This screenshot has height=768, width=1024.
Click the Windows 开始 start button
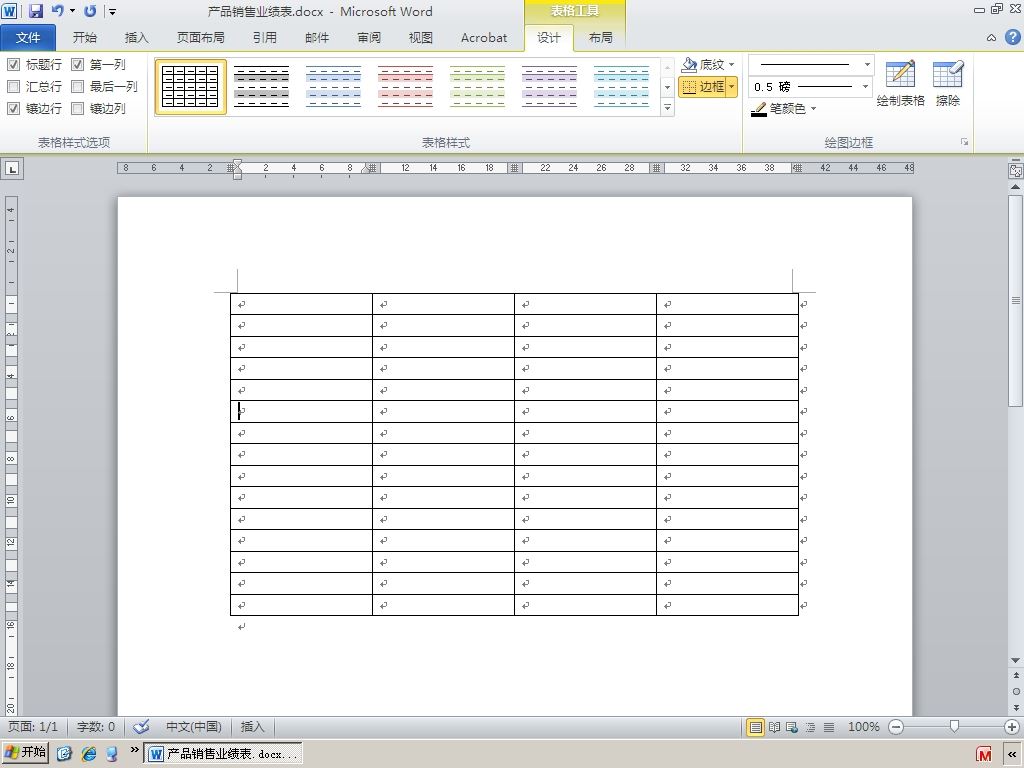click(x=26, y=753)
